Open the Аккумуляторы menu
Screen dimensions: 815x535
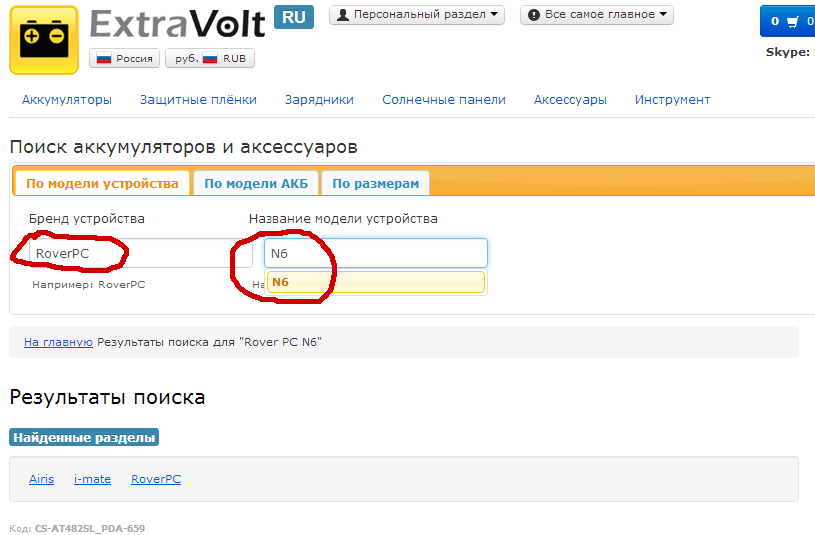coord(67,100)
